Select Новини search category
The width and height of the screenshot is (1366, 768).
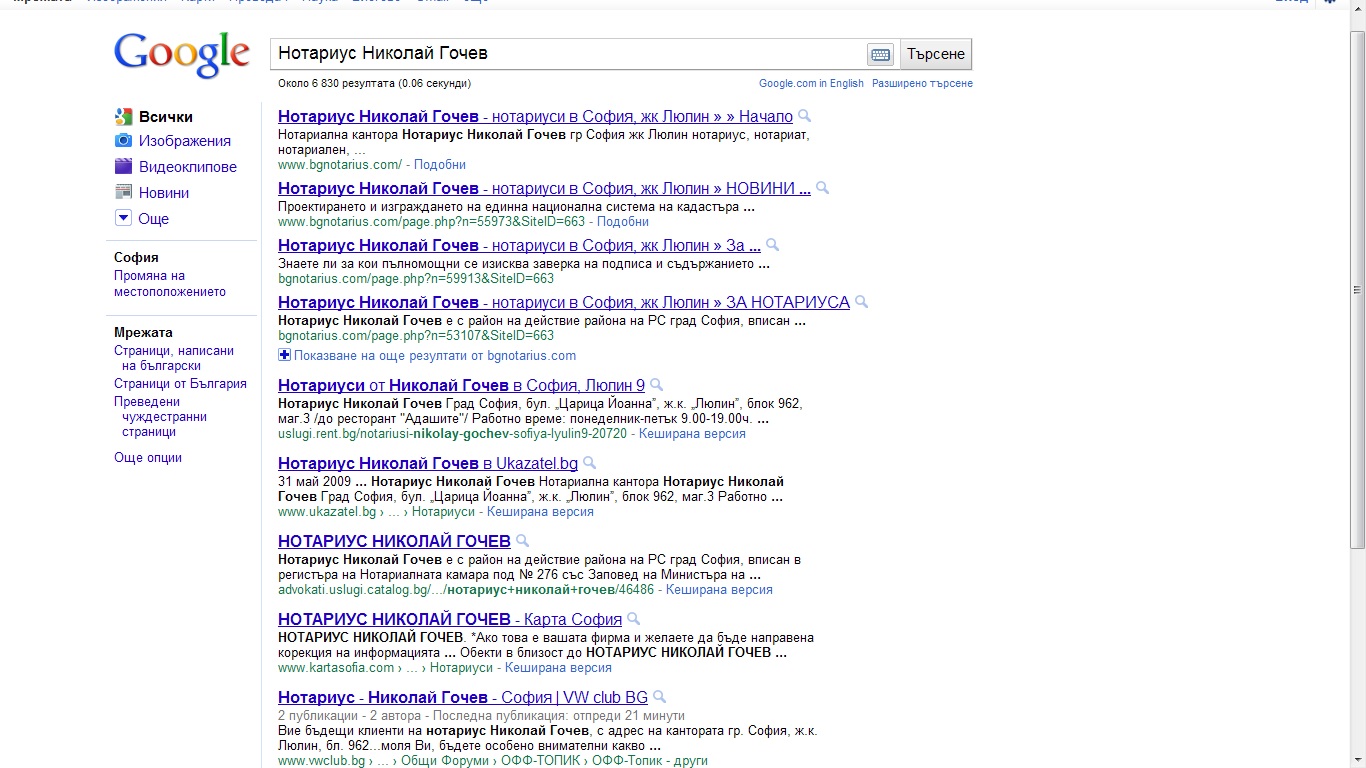click(x=163, y=193)
